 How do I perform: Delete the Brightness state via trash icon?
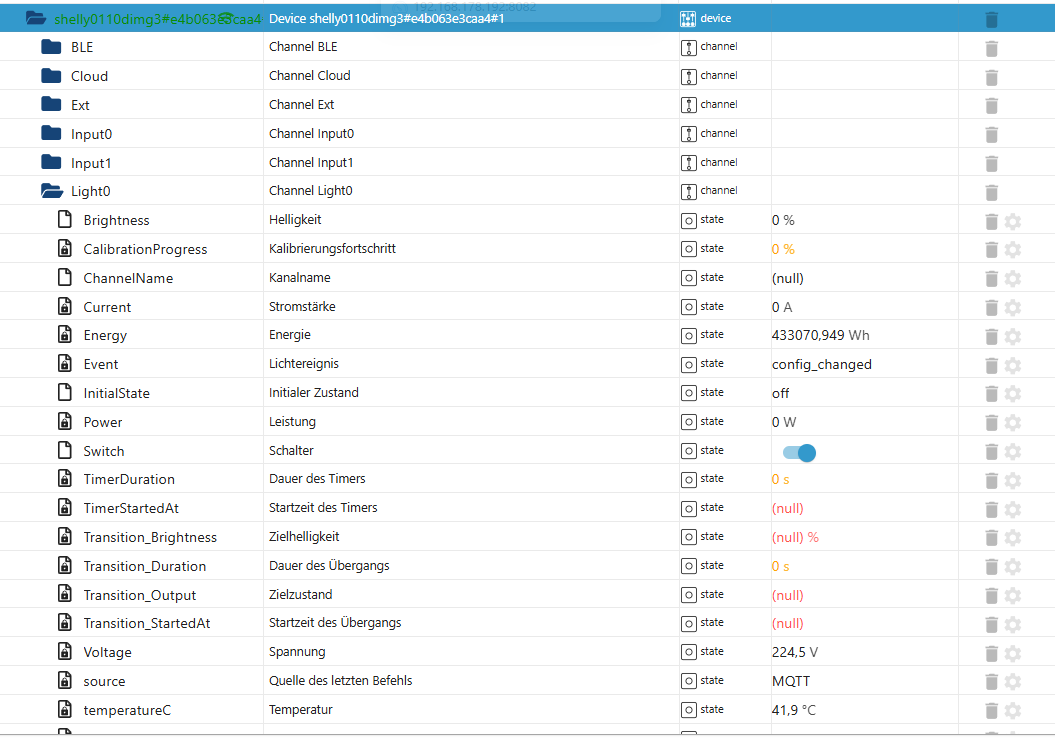tap(991, 221)
